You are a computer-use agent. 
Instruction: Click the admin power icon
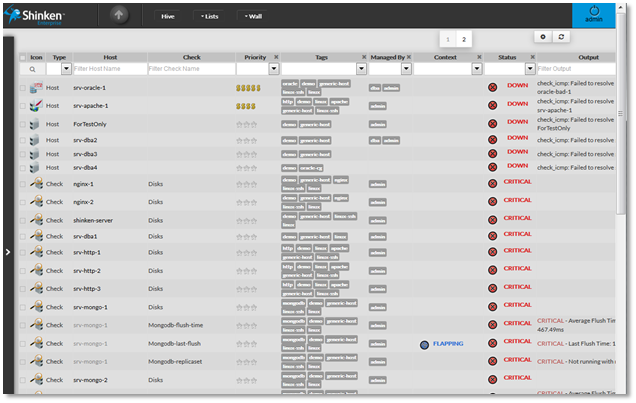594,11
